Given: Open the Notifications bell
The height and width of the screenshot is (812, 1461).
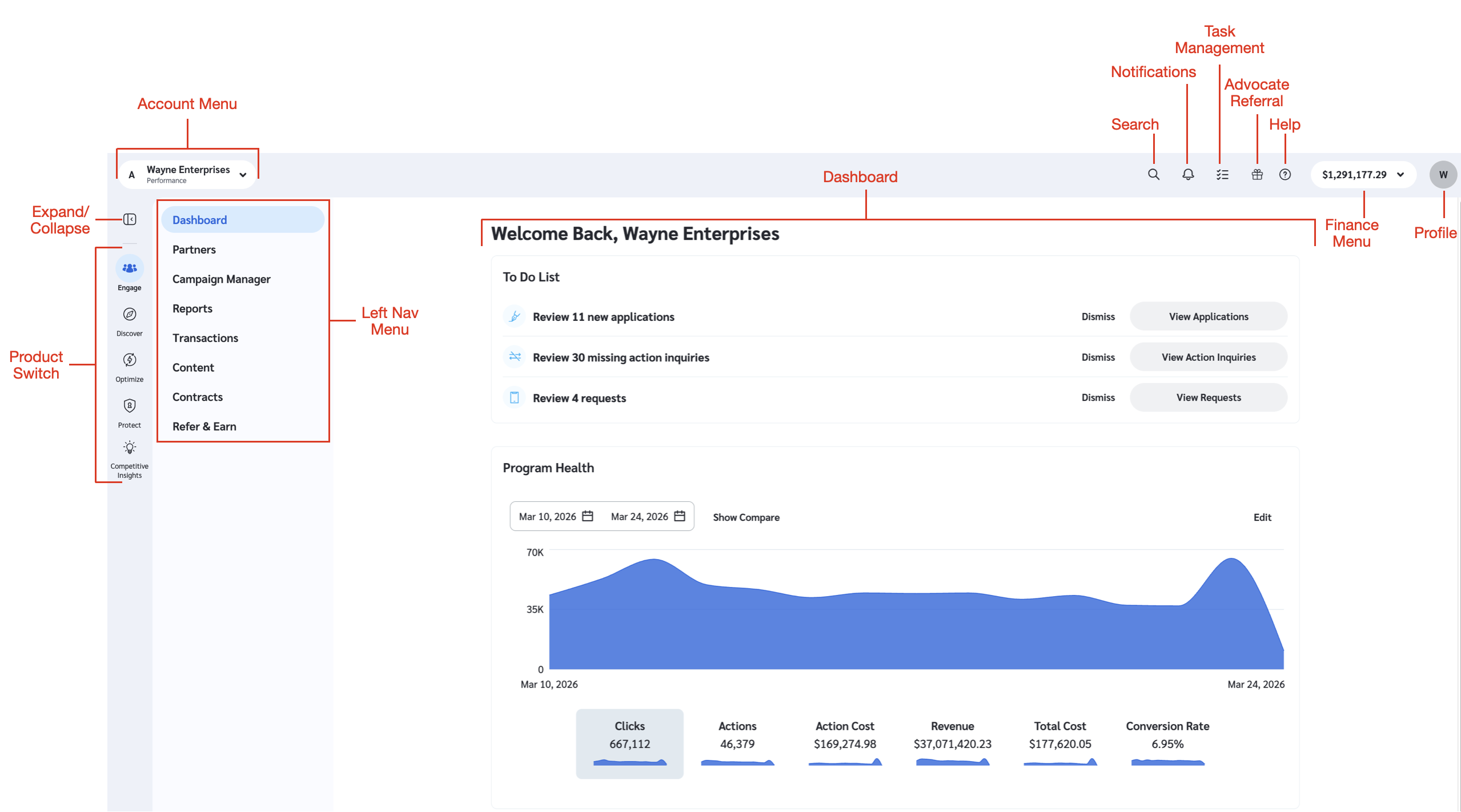Looking at the screenshot, I should pos(1187,175).
